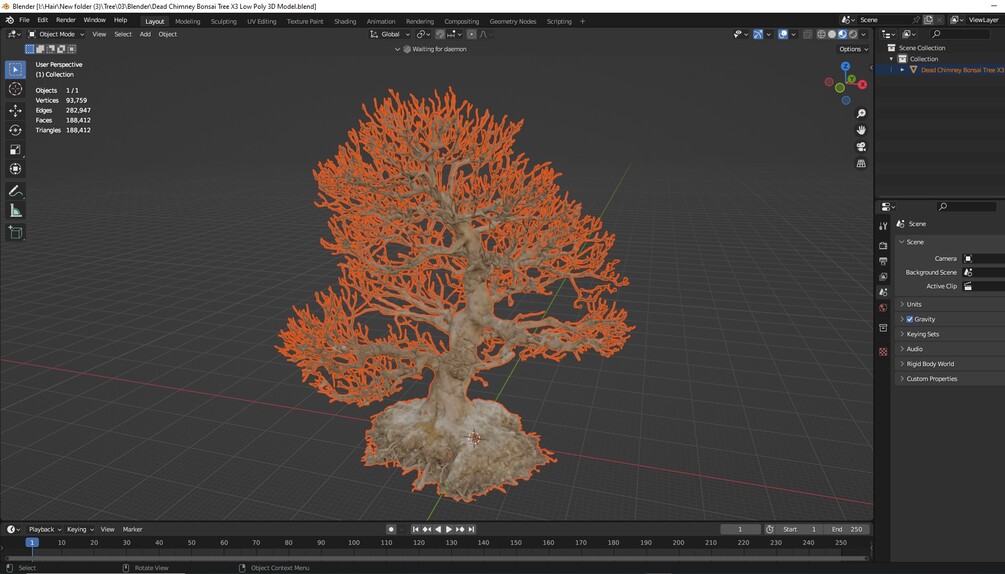Viewport: 1005px width, 574px height.
Task: Open the Edit menu
Action: coord(42,20)
